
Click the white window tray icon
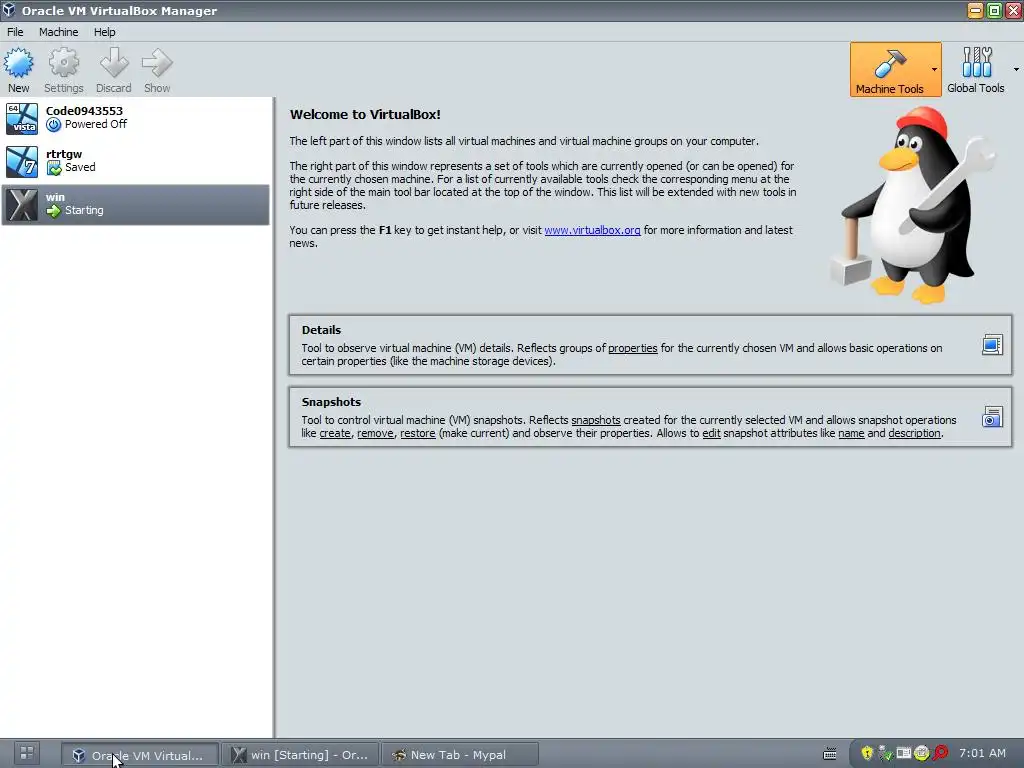[x=903, y=753]
